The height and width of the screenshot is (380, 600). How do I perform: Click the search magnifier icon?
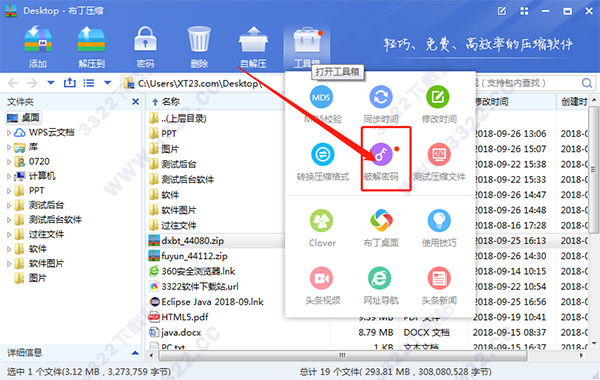tap(587, 83)
